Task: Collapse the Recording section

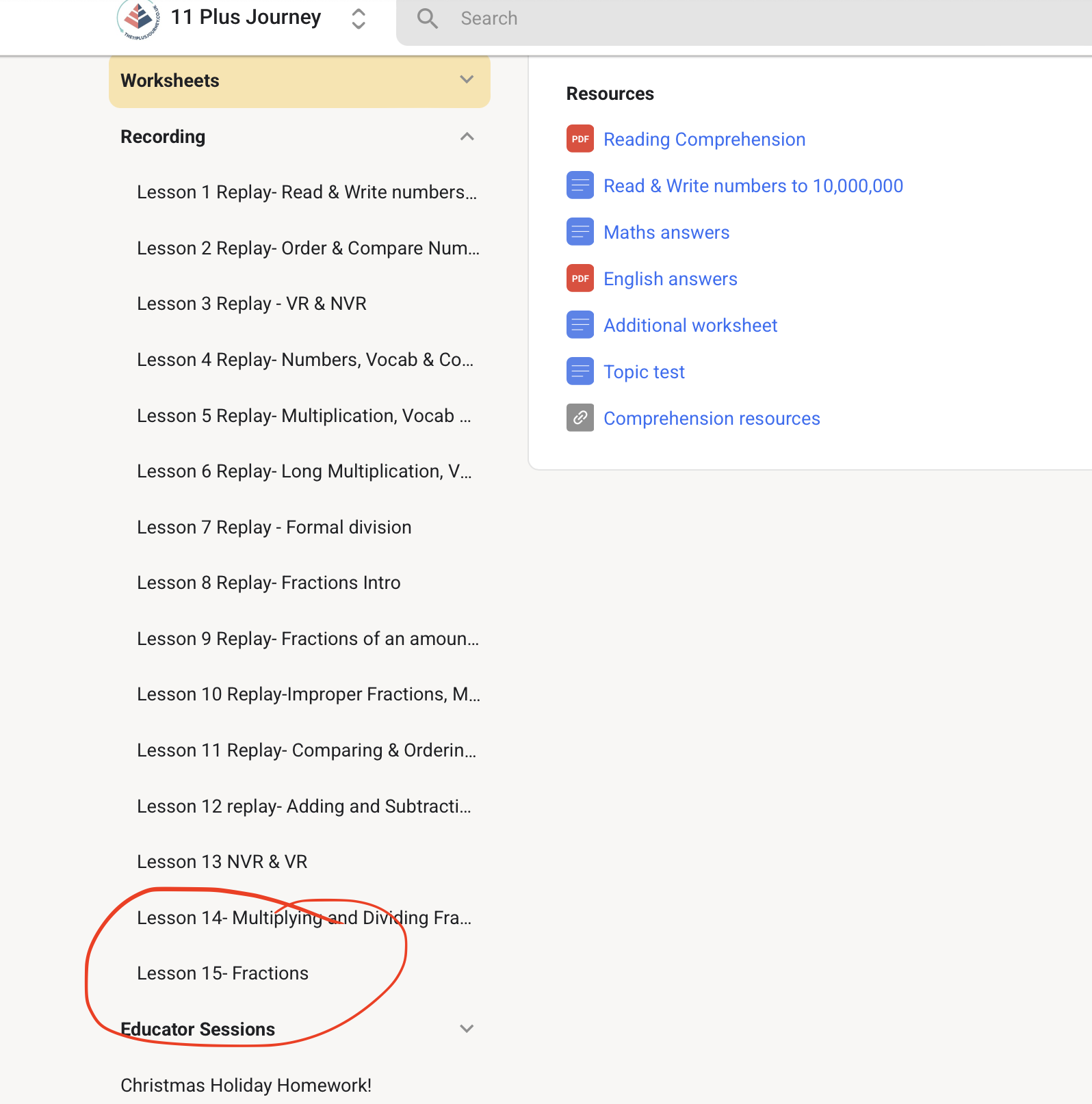Action: (467, 137)
